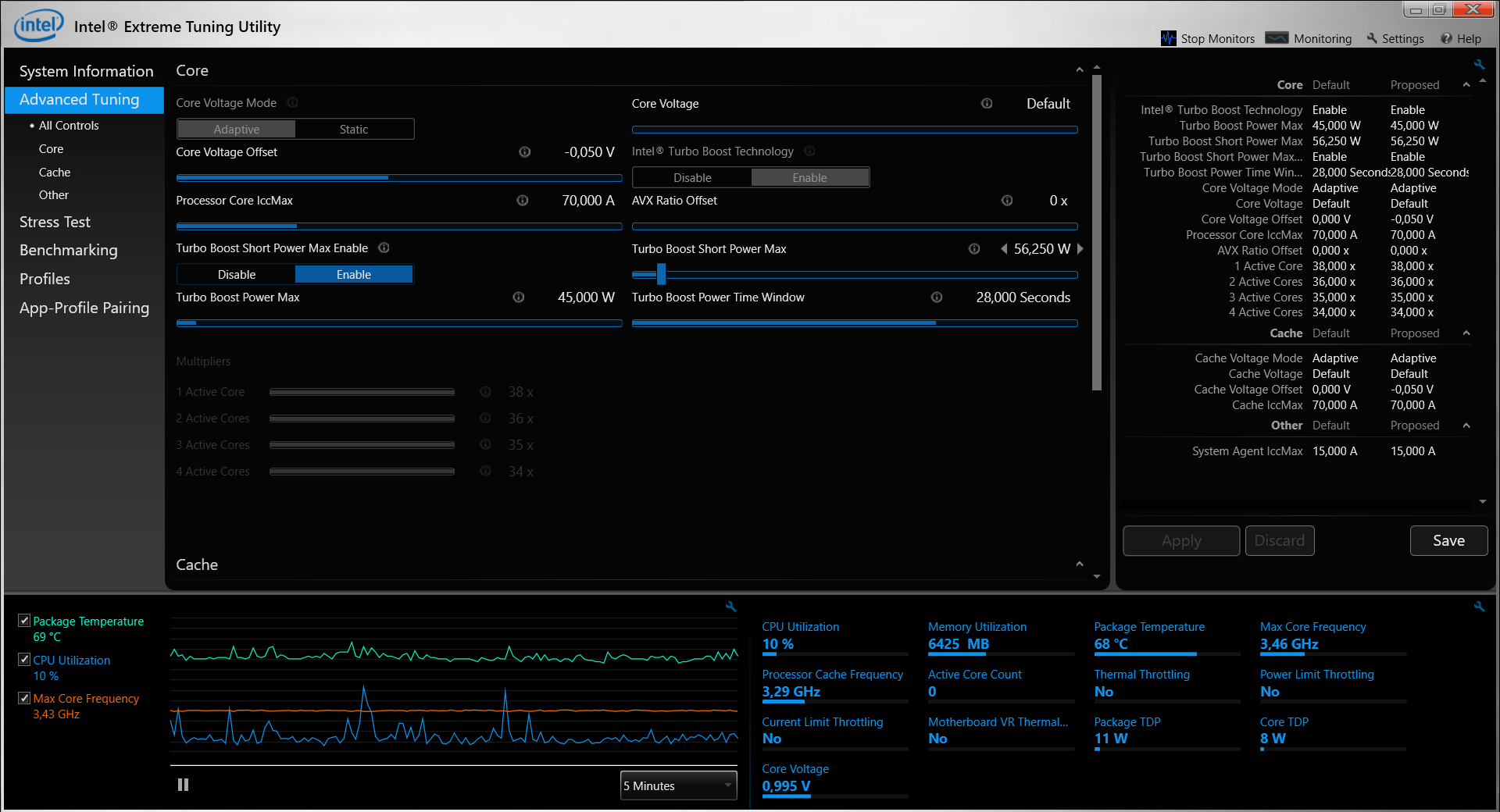Open the 5 Minutes time range dropdown
Viewport: 1500px width, 812px height.
(x=679, y=785)
